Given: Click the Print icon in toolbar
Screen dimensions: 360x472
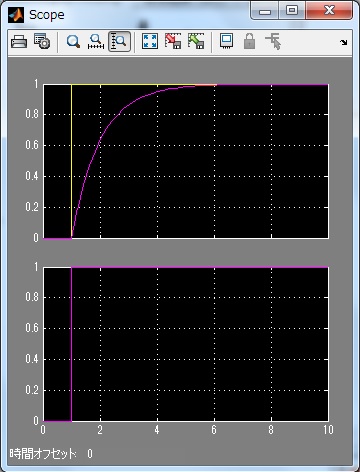Looking at the screenshot, I should pyautogui.click(x=19, y=42).
